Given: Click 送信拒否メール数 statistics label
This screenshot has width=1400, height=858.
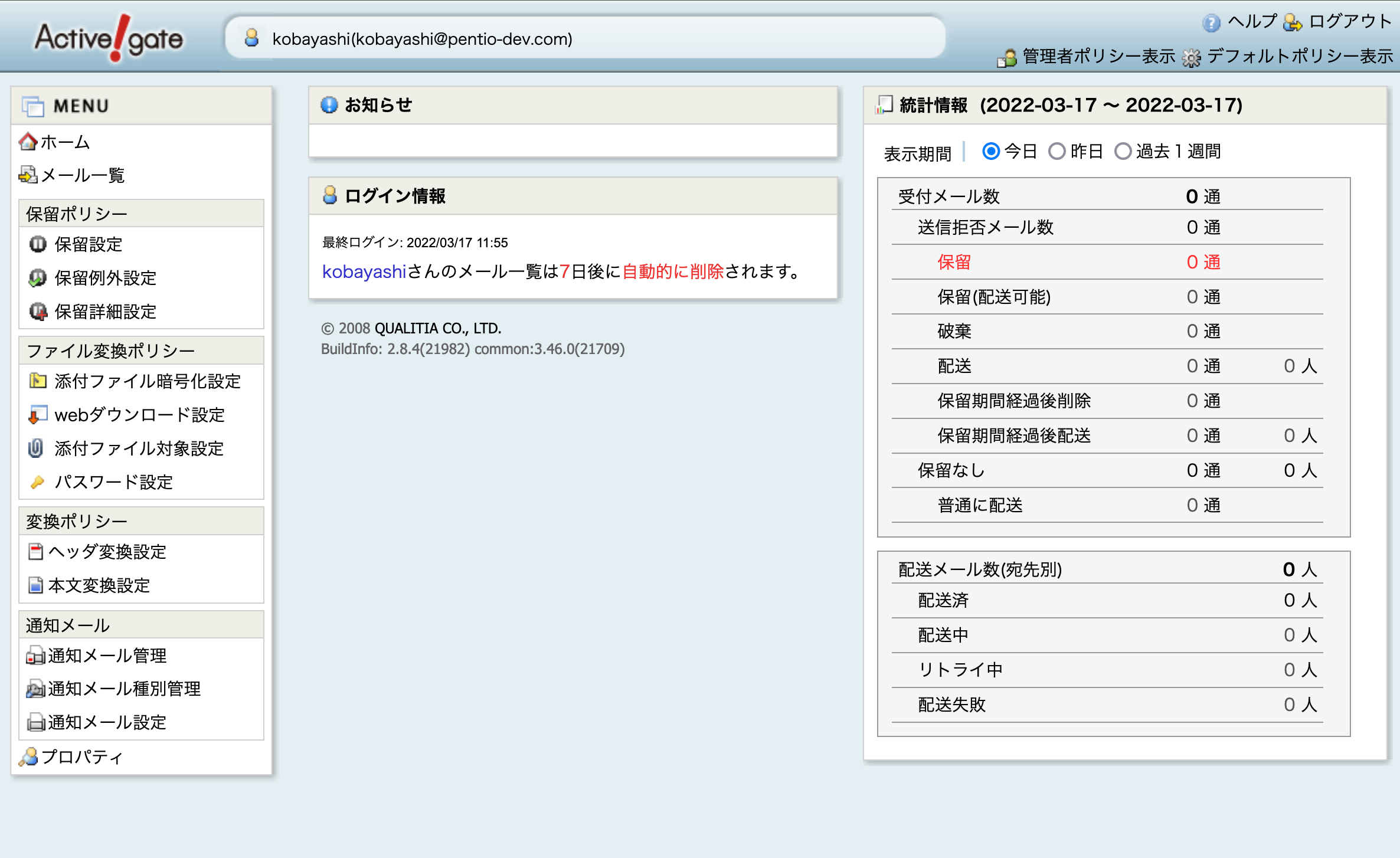Looking at the screenshot, I should (x=986, y=227).
